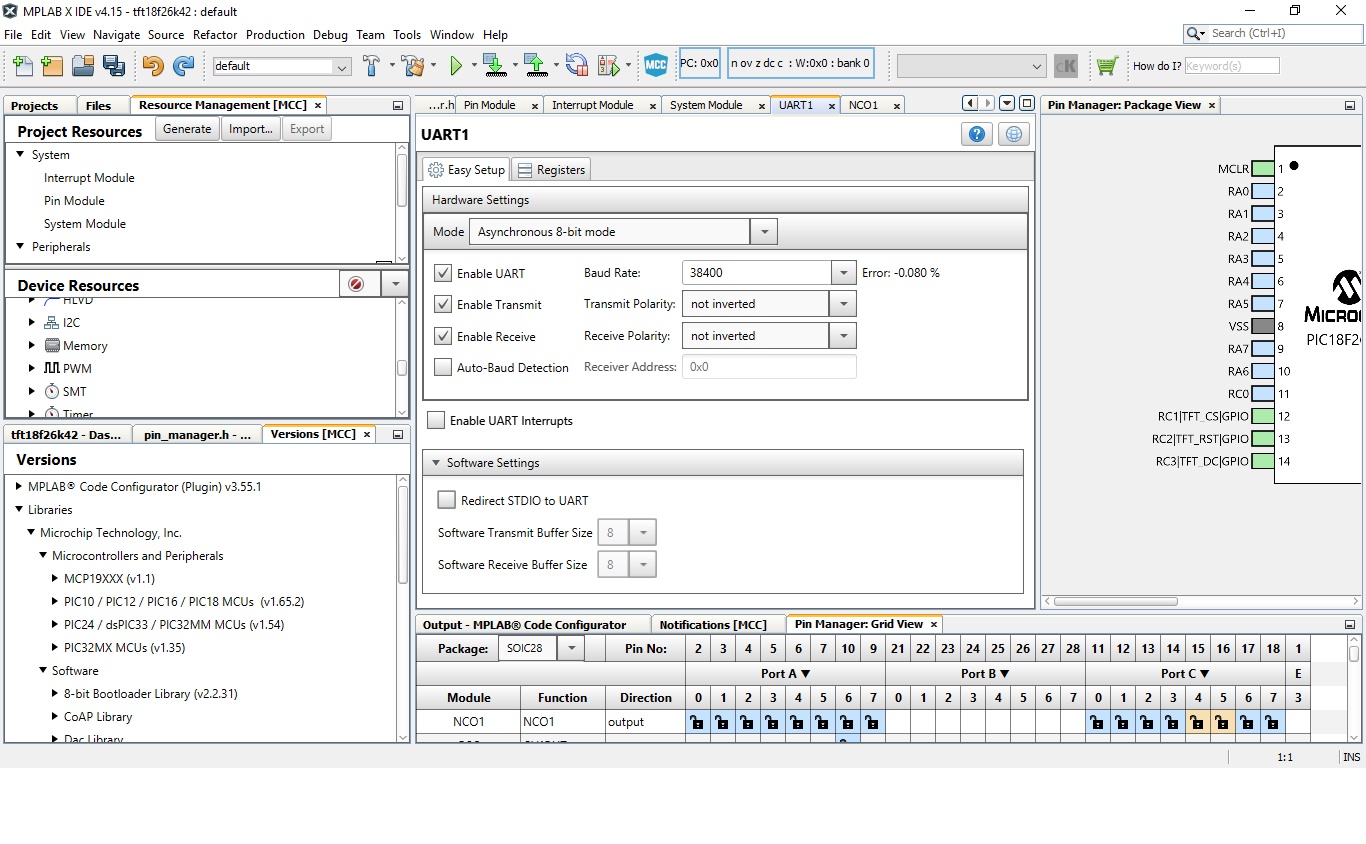This screenshot has height=844, width=1366.
Task: Click Make and Program Device icon
Action: [495, 66]
